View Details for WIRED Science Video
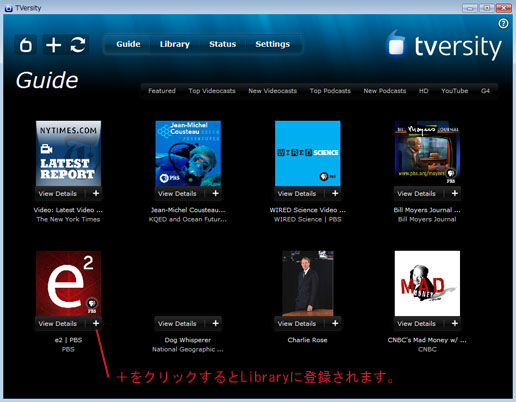The image size is (516, 402). pyautogui.click(x=297, y=194)
